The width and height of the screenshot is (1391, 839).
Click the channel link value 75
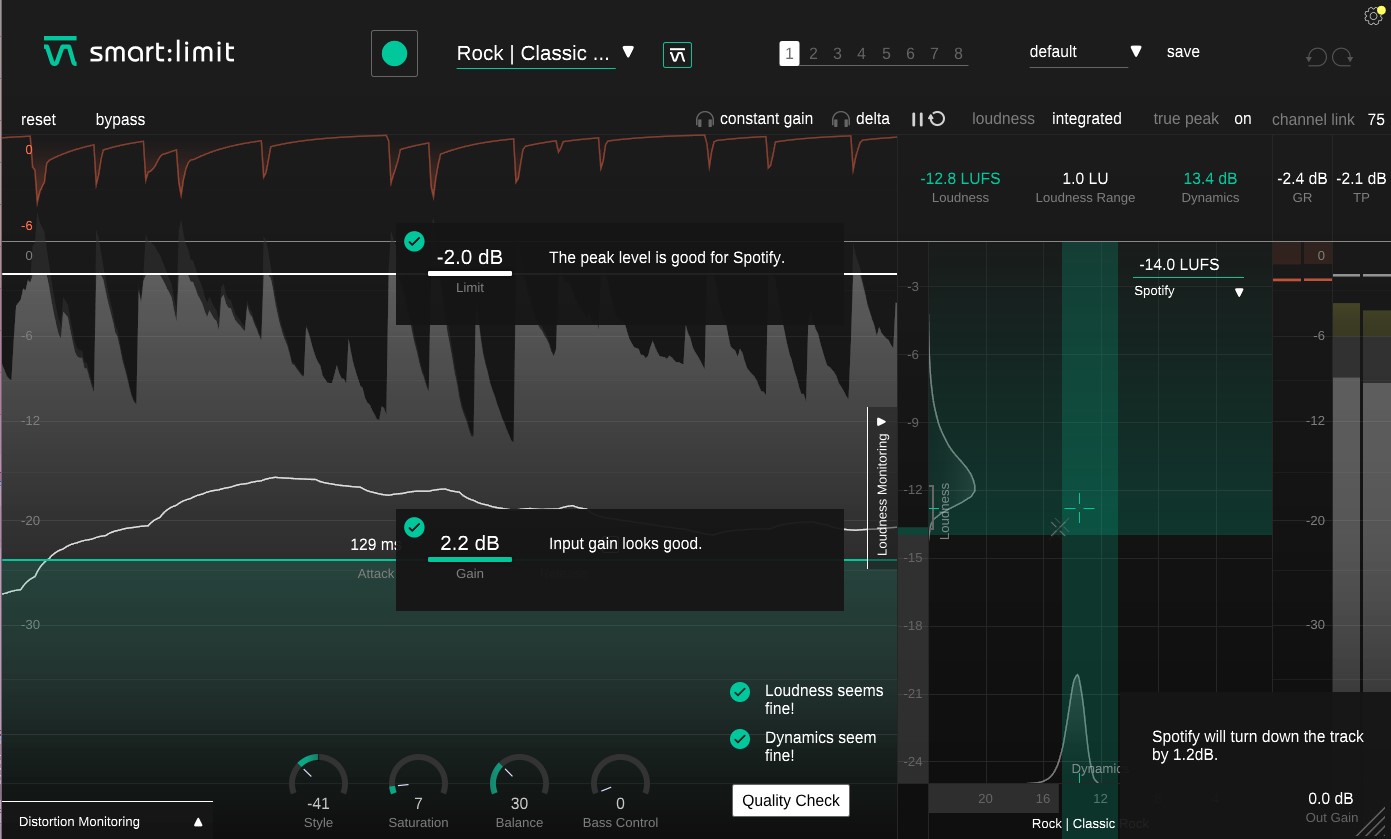click(x=1377, y=120)
